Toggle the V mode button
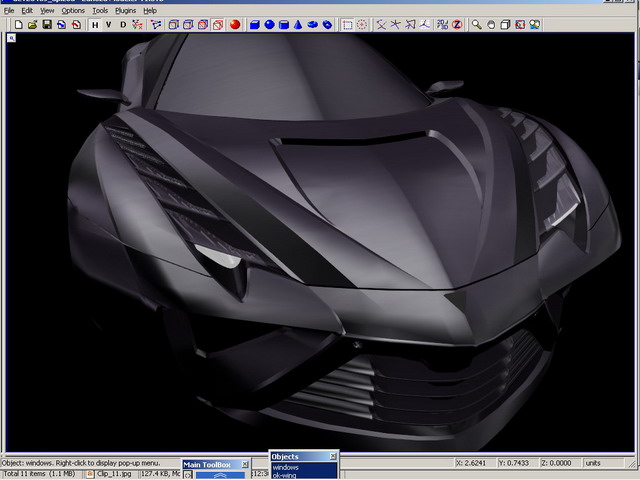Screen dimensions: 640x480 (x=109, y=24)
